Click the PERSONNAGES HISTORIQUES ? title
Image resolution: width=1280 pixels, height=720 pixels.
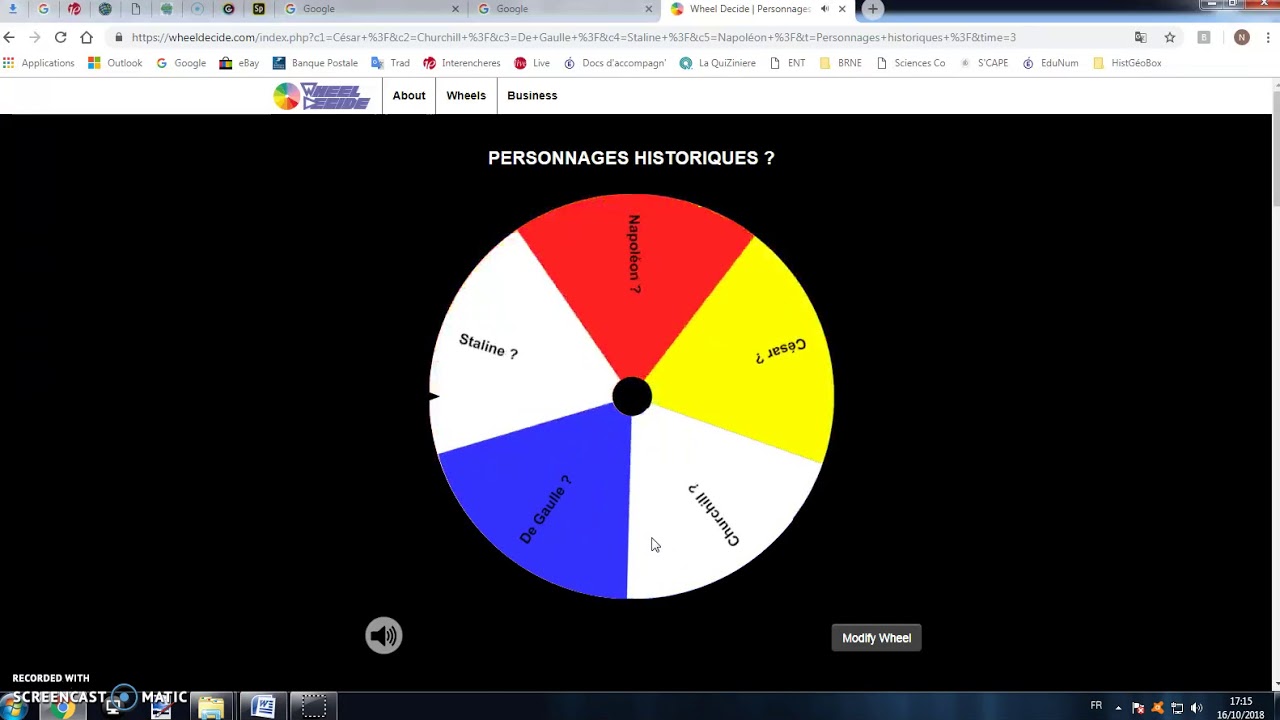[631, 158]
